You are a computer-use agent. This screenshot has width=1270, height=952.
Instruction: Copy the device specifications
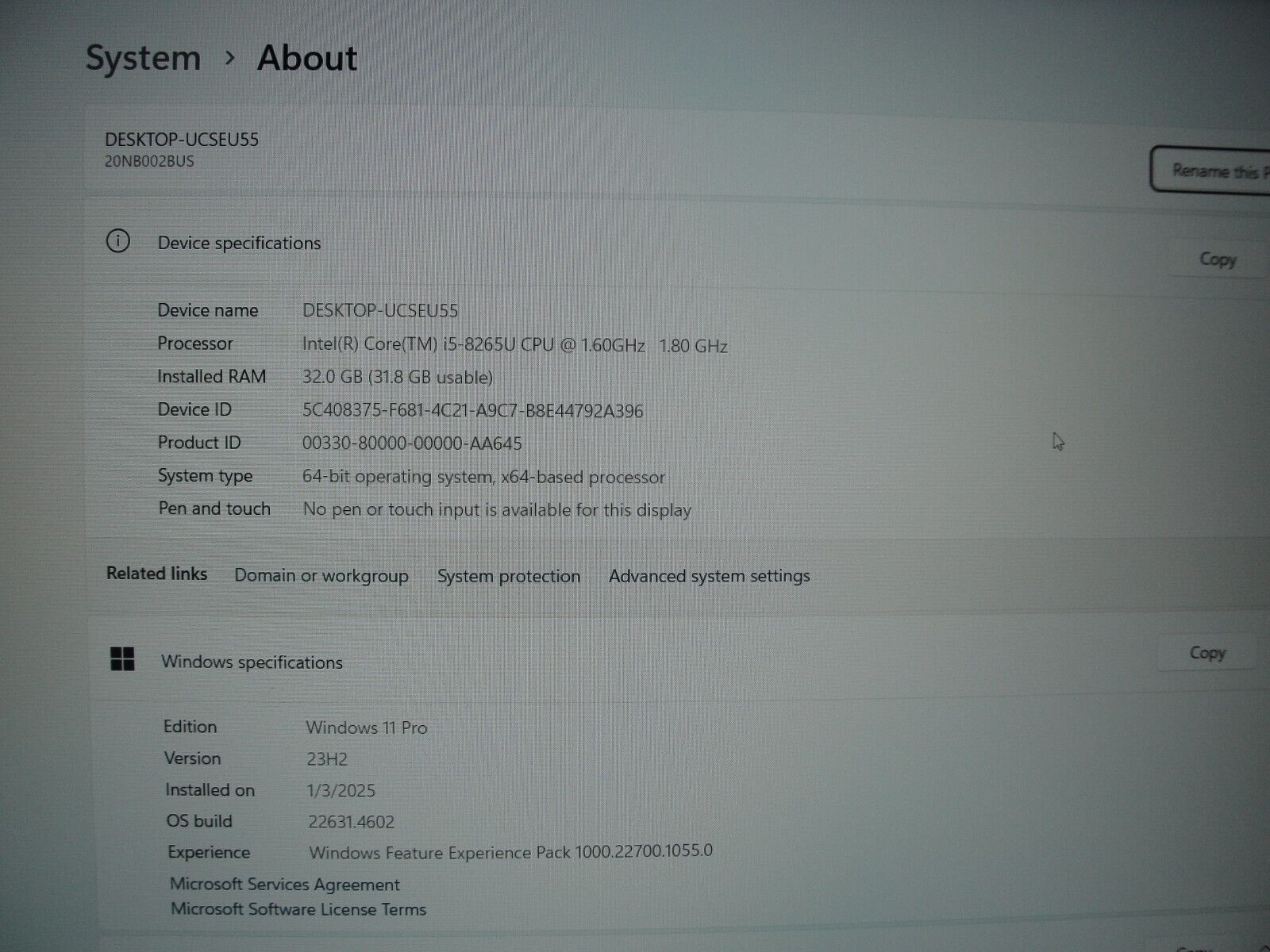[x=1218, y=259]
